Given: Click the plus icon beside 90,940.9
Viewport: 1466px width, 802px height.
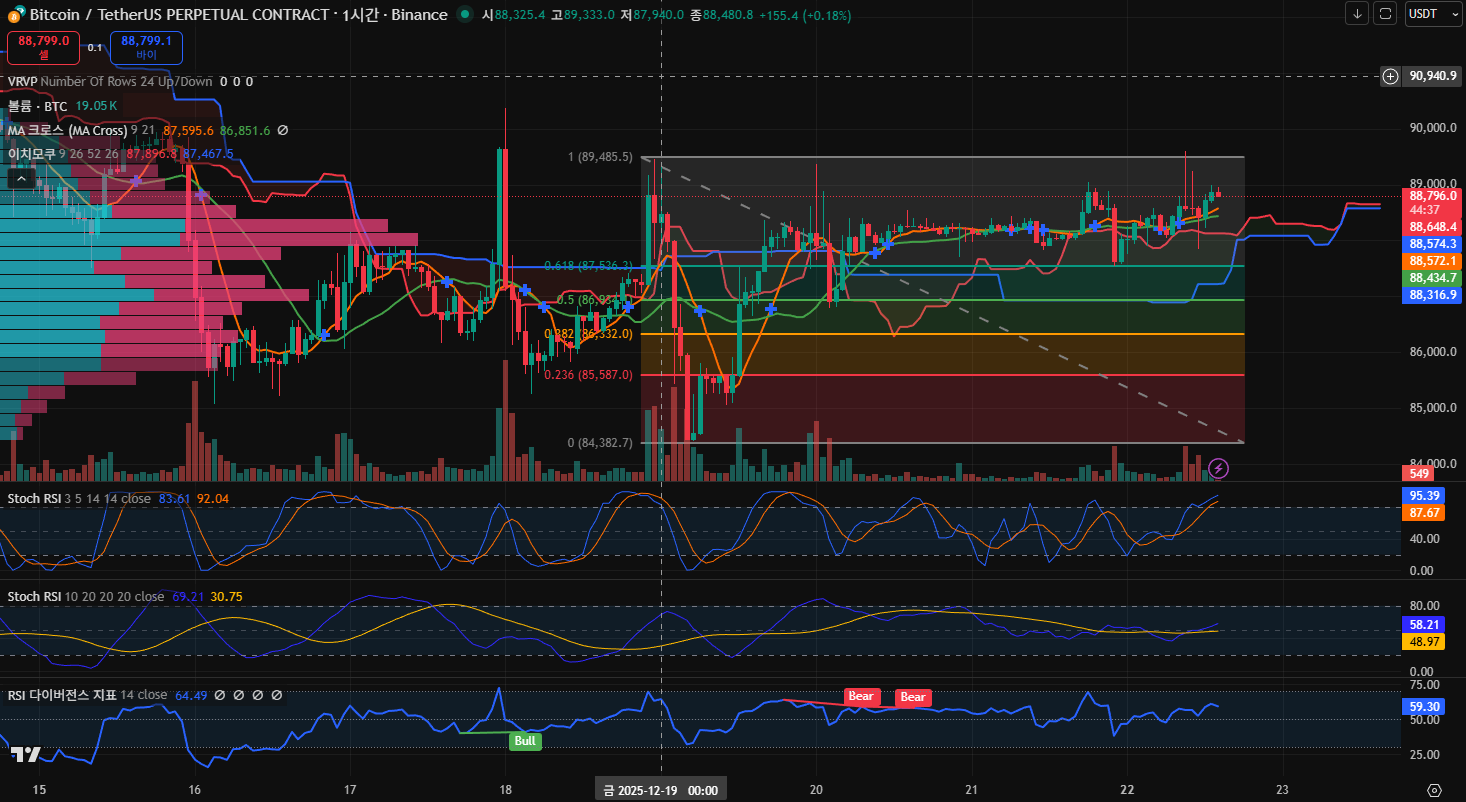Looking at the screenshot, I should (1390, 76).
